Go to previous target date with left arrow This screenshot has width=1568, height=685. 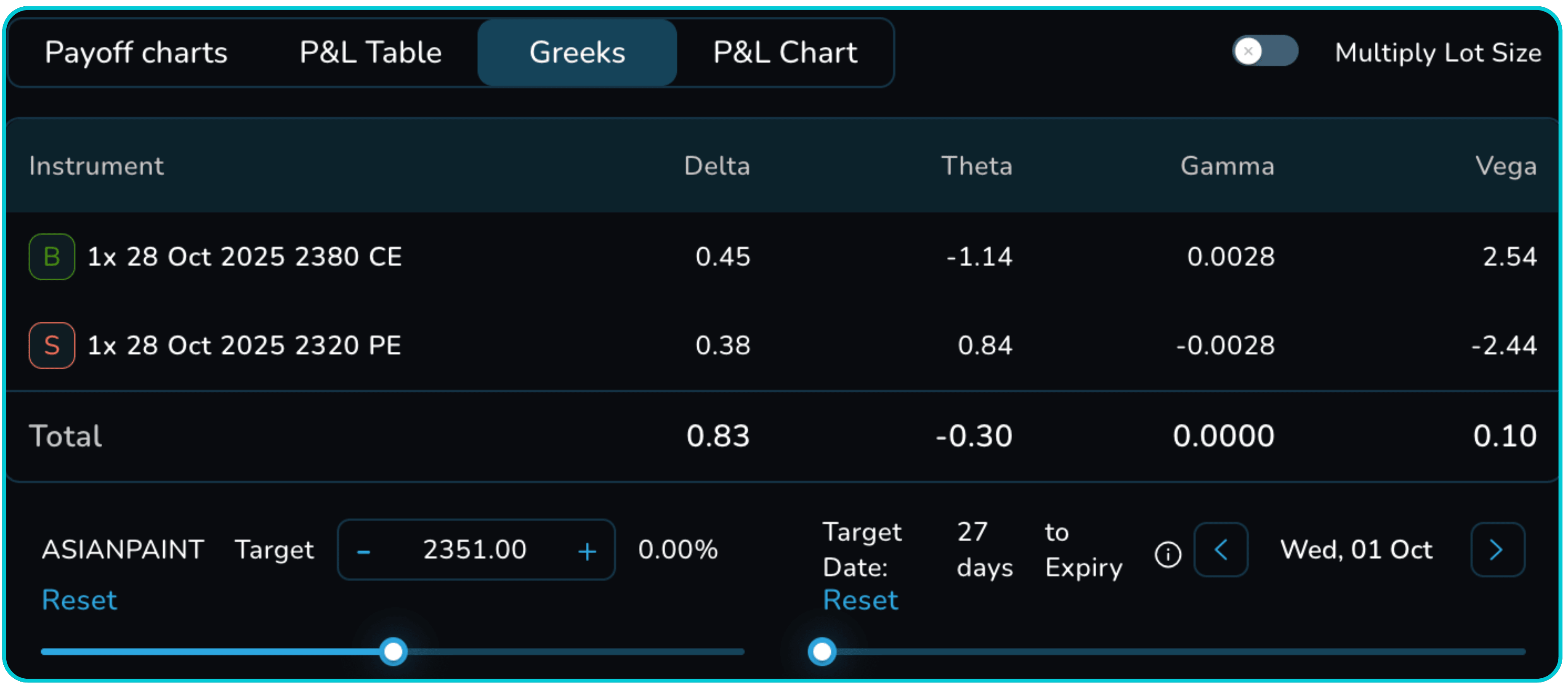[x=1220, y=550]
